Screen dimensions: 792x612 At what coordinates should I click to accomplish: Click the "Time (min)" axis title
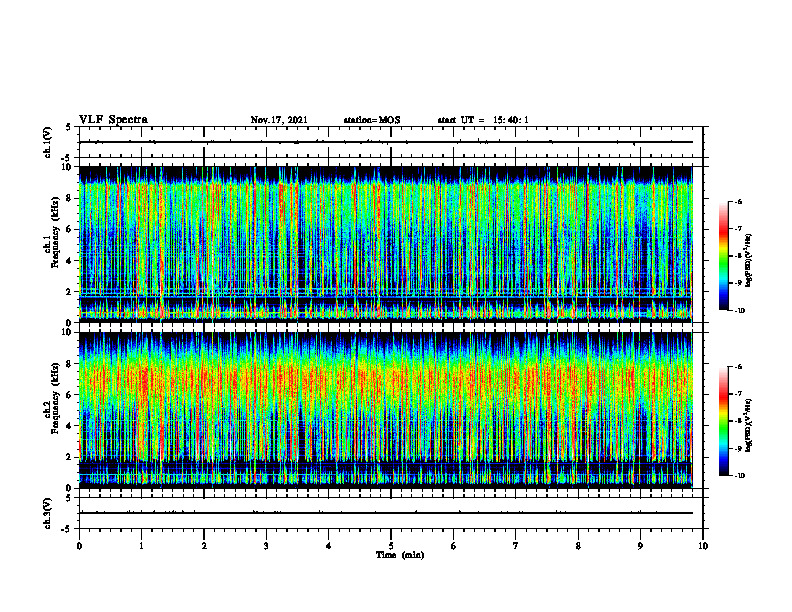(x=400, y=555)
